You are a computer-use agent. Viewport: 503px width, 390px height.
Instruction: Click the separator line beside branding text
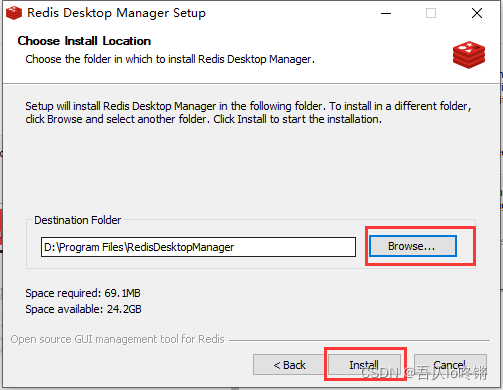(359, 340)
